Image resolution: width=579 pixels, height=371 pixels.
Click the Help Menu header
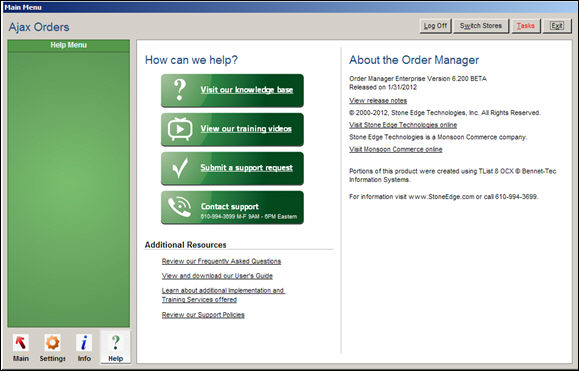[69, 45]
